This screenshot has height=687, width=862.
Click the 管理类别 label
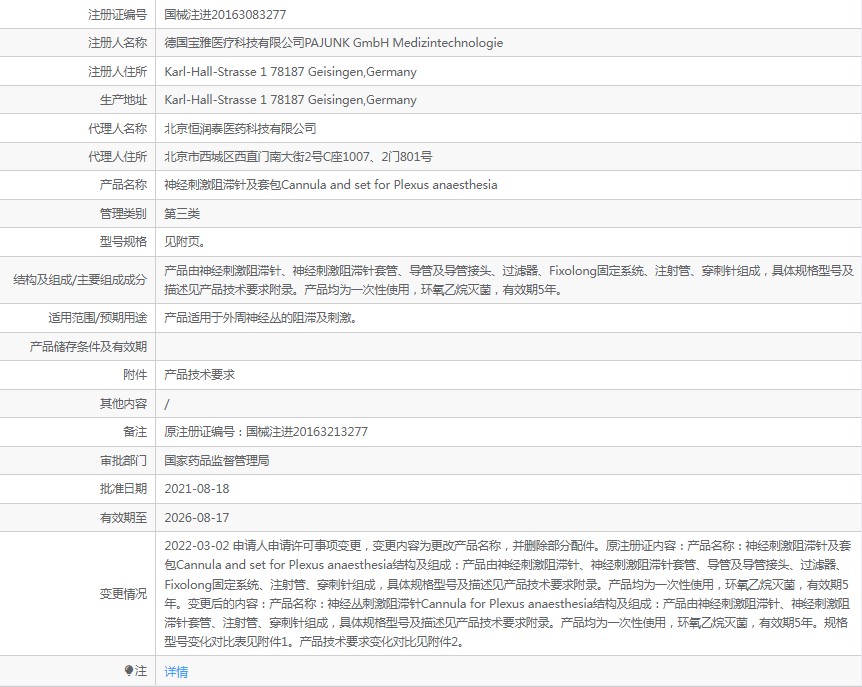(x=124, y=213)
